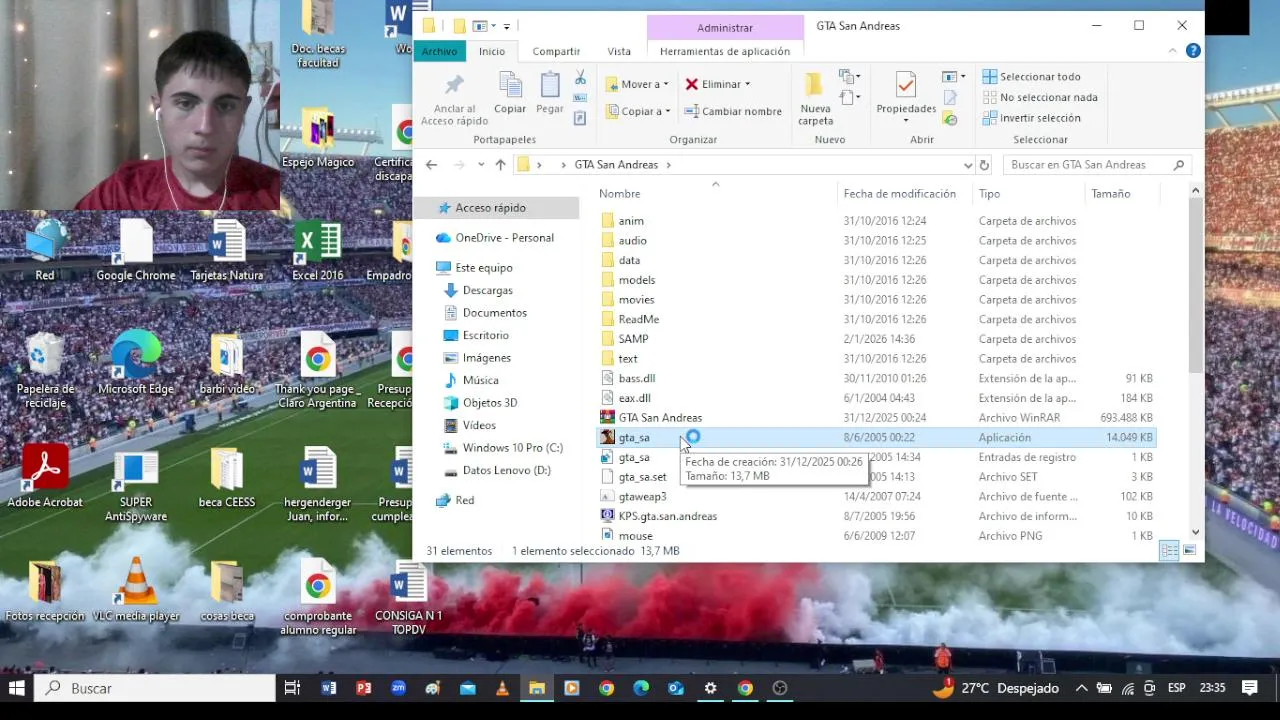This screenshot has width=1280, height=720.
Task: Show hidden system tray icons chevron
Action: [x=1081, y=688]
